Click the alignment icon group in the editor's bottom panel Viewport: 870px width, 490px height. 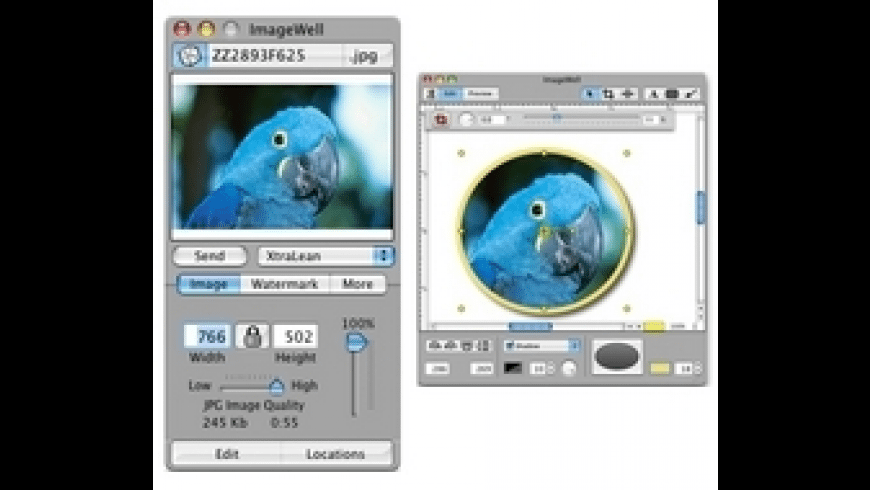(458, 345)
